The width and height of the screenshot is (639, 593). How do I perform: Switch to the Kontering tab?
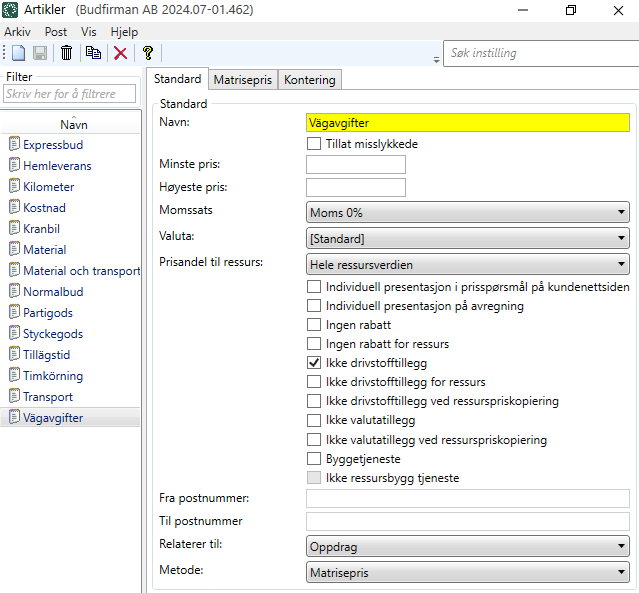310,80
